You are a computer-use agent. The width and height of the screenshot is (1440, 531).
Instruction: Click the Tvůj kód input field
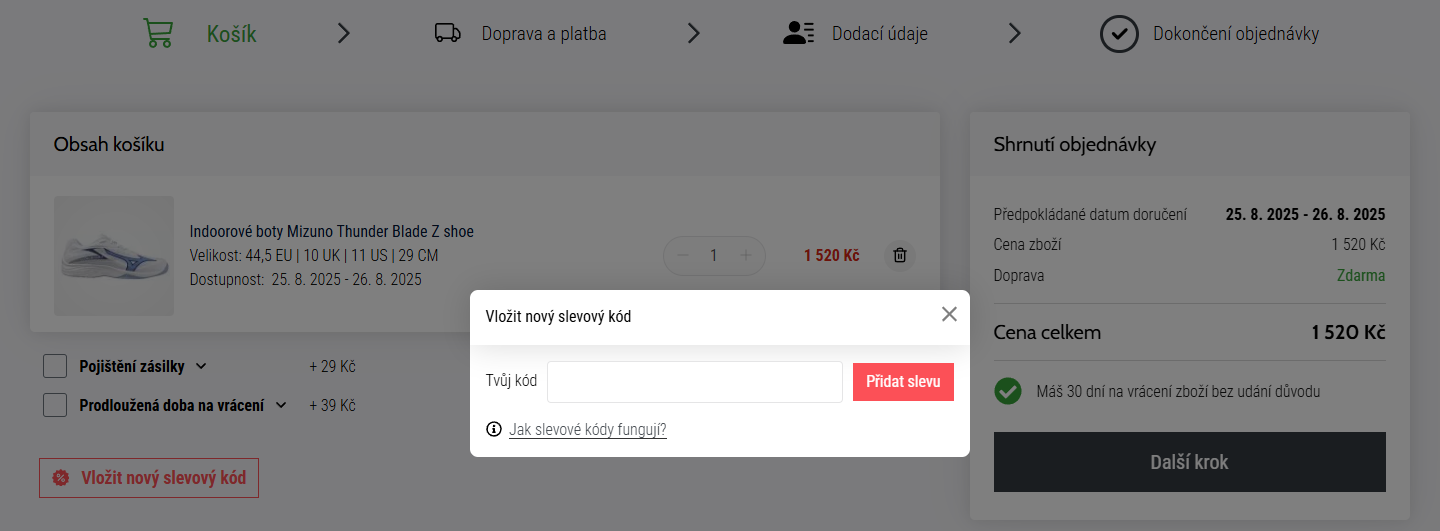pyautogui.click(x=694, y=382)
